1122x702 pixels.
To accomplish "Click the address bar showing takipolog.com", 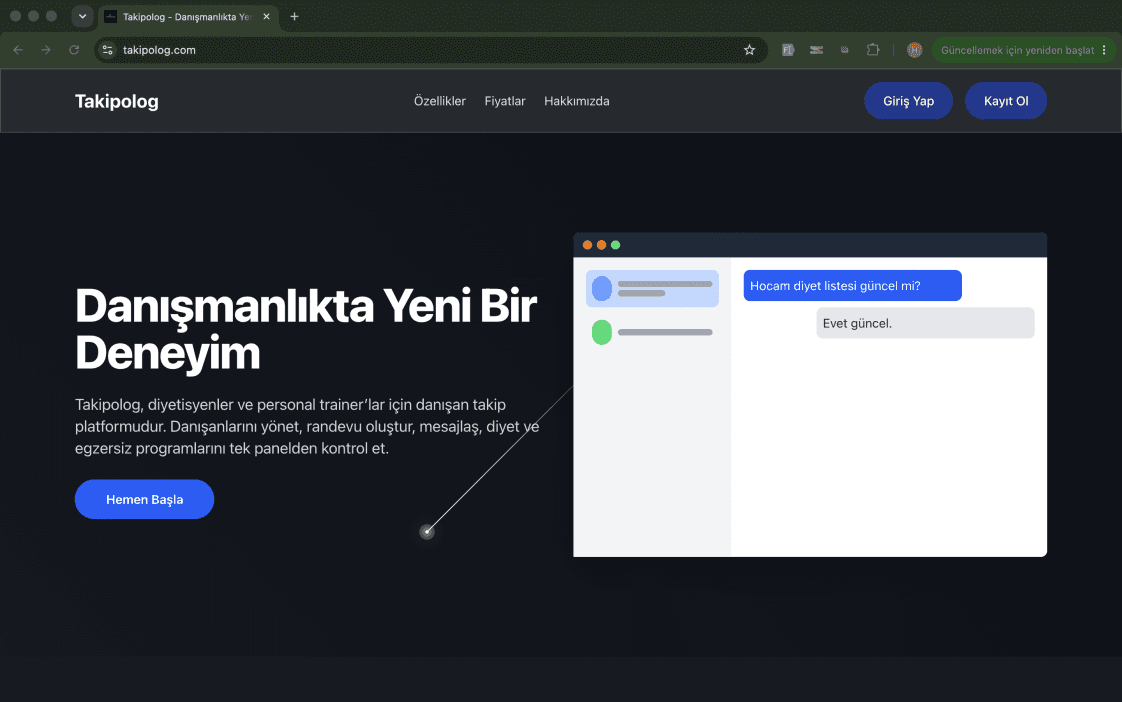I will tap(429, 50).
